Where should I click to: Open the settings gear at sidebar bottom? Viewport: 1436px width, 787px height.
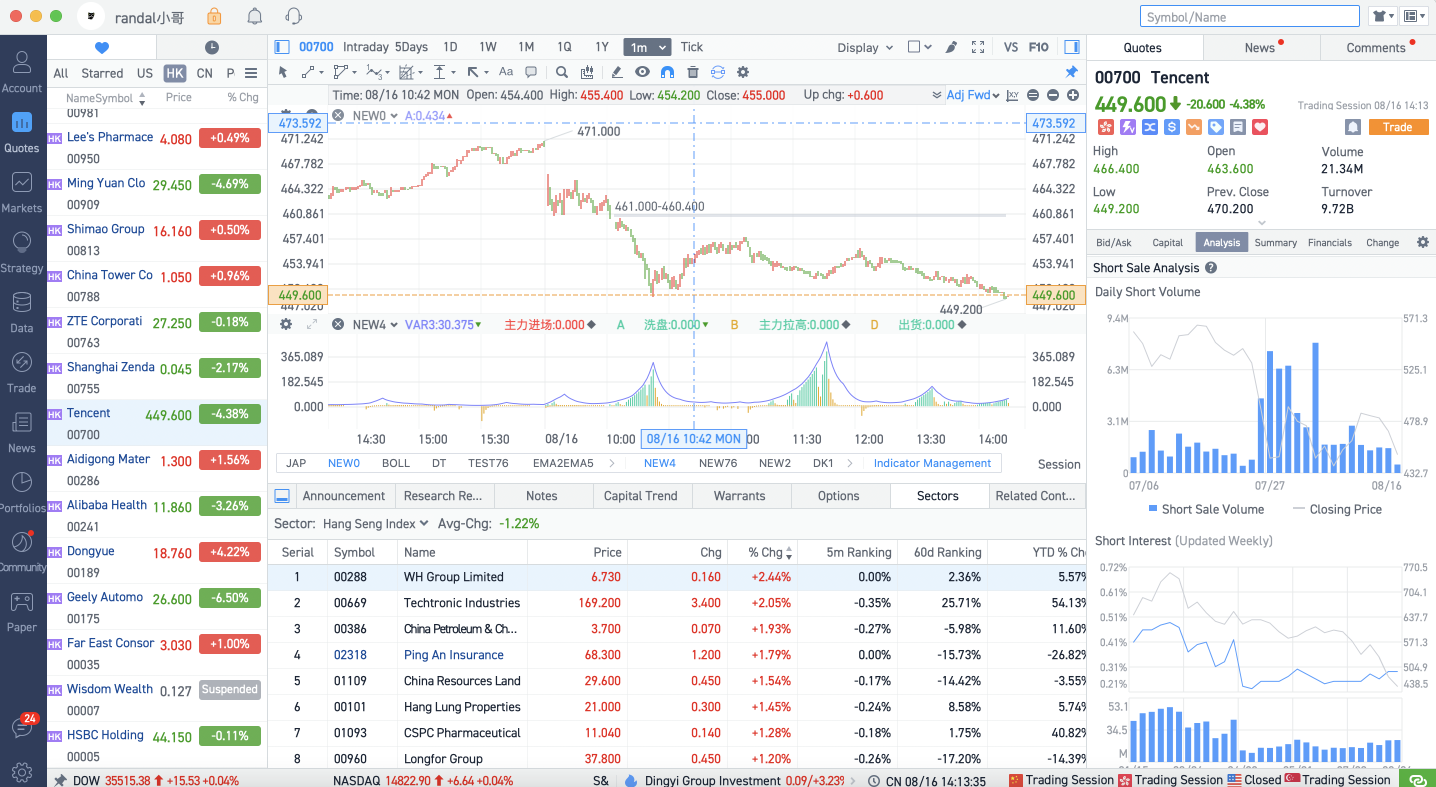[x=22, y=773]
